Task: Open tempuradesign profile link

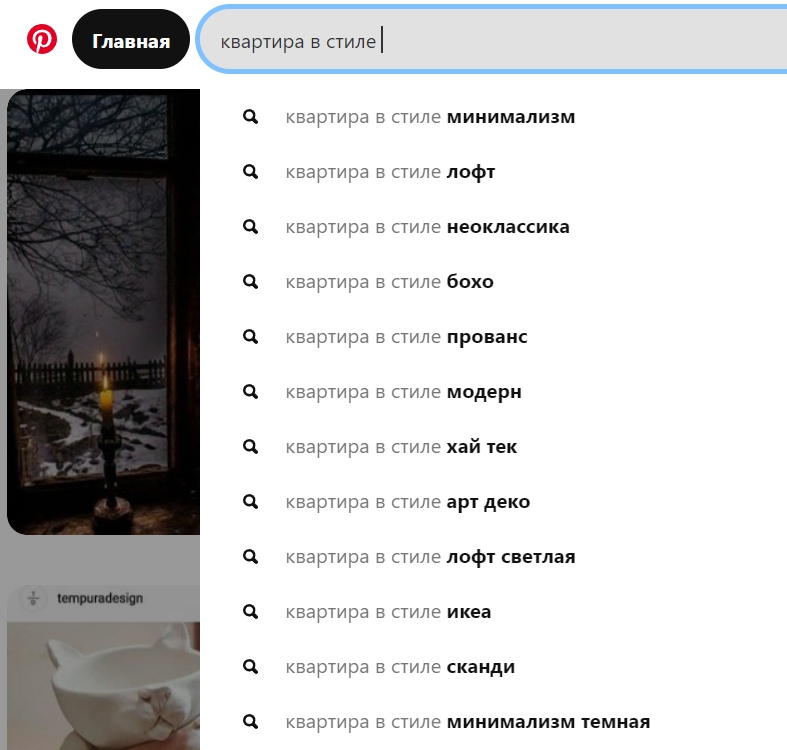Action: (100, 598)
